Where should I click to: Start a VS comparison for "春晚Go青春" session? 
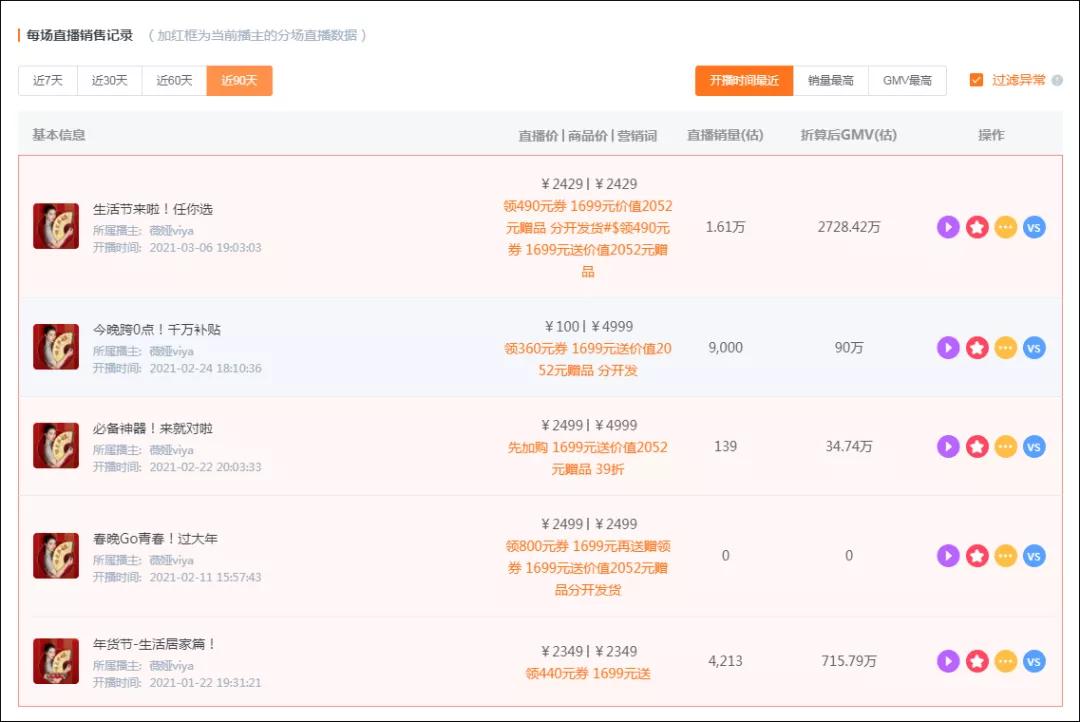point(1034,555)
